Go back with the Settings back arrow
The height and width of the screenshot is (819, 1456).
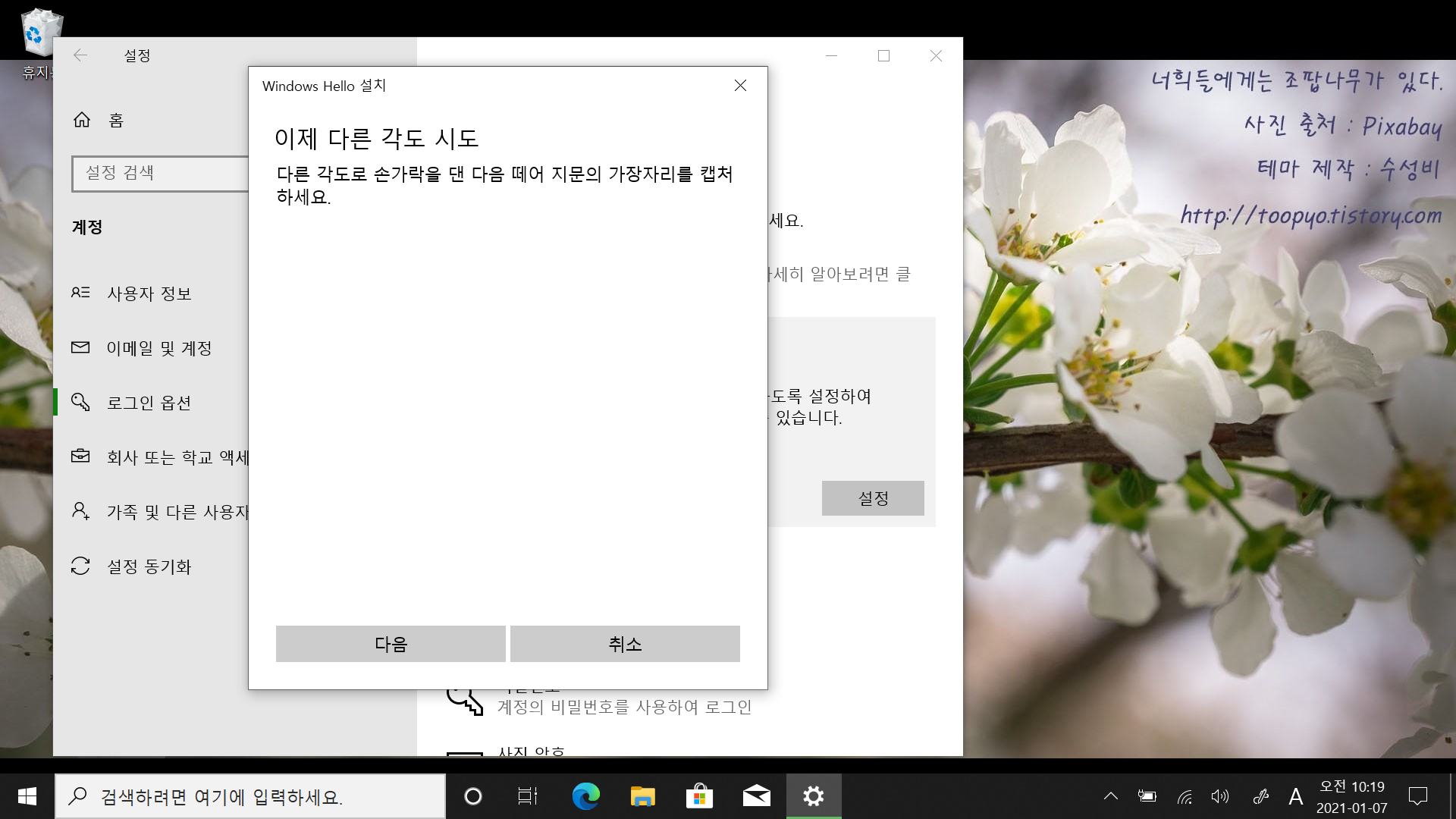point(80,55)
